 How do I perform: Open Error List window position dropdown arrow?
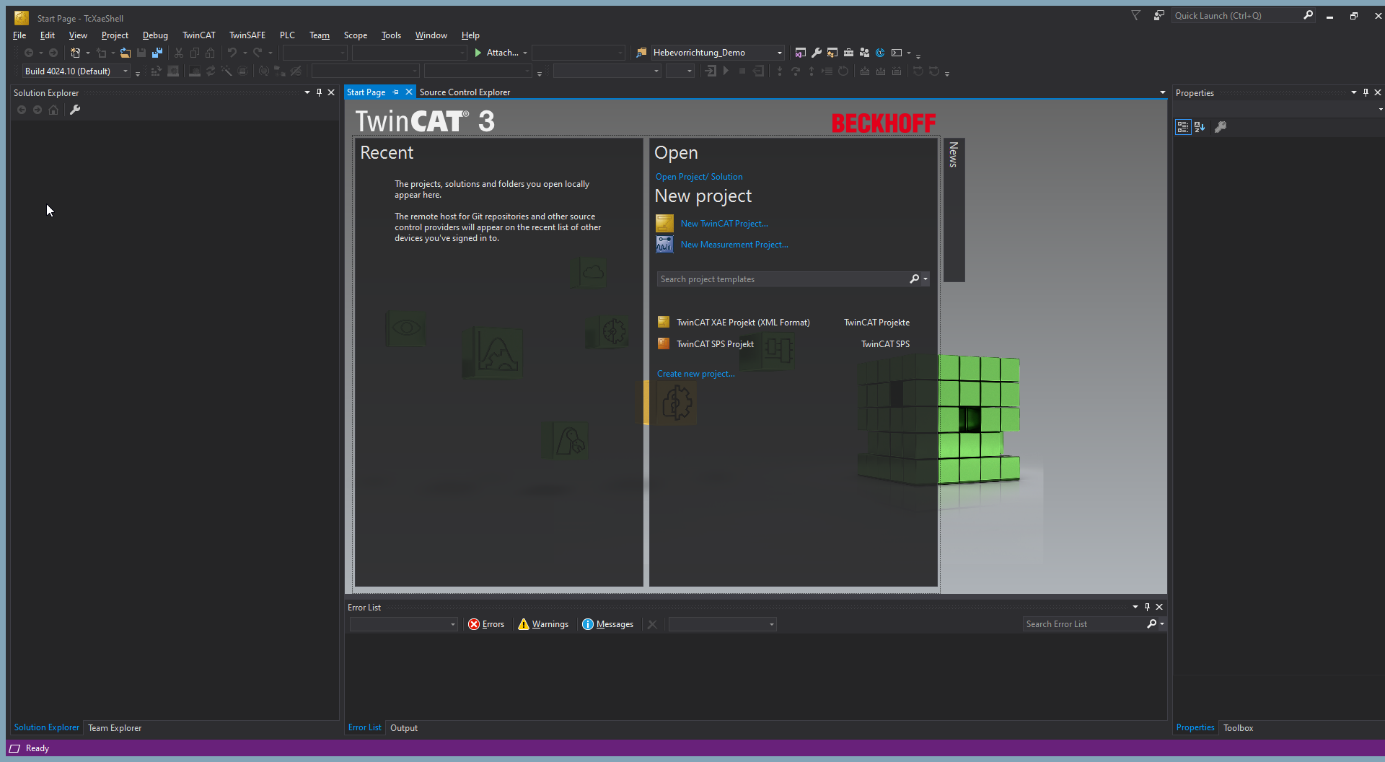coord(1135,607)
